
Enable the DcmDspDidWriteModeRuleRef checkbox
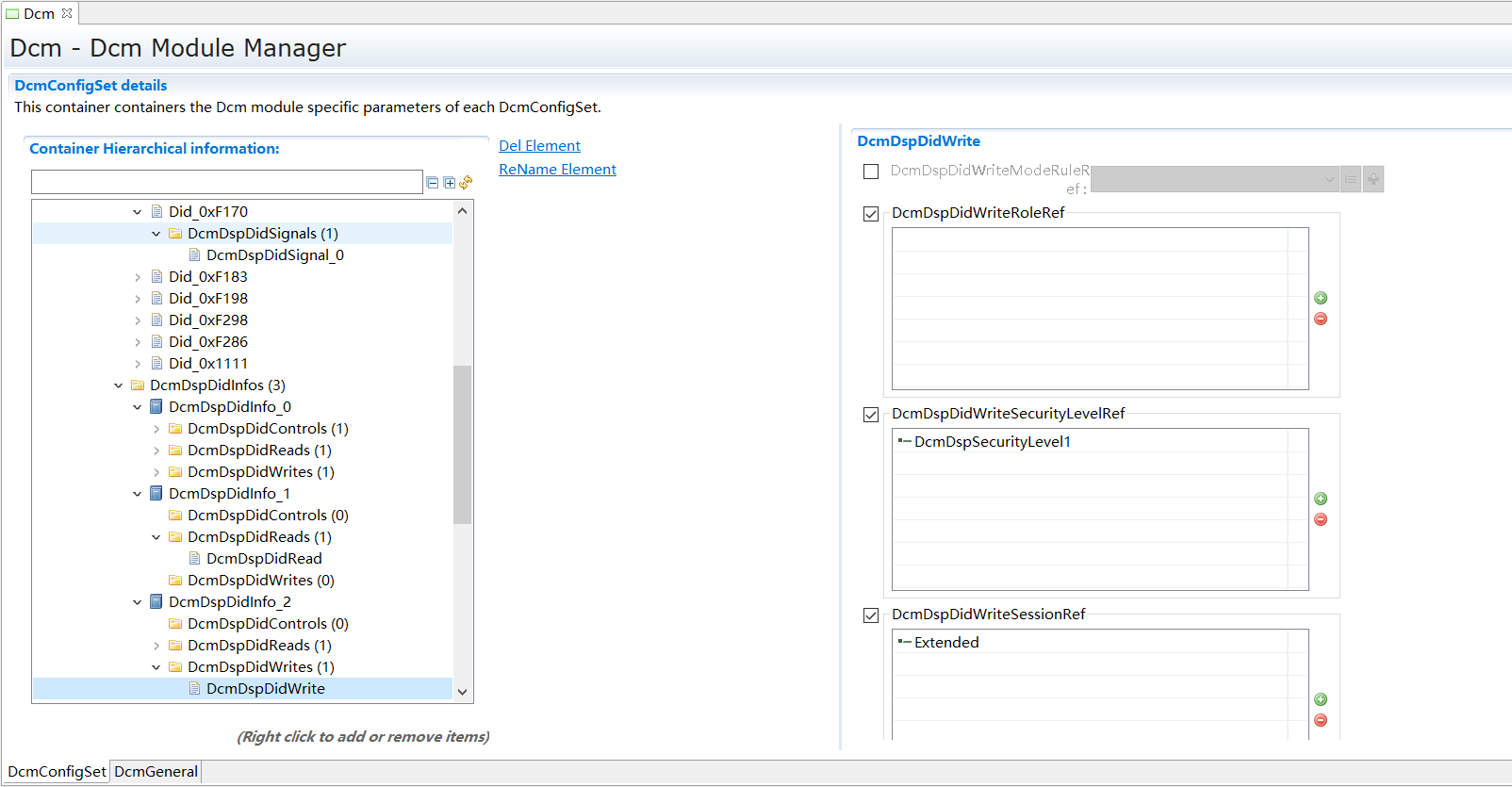coord(871,172)
